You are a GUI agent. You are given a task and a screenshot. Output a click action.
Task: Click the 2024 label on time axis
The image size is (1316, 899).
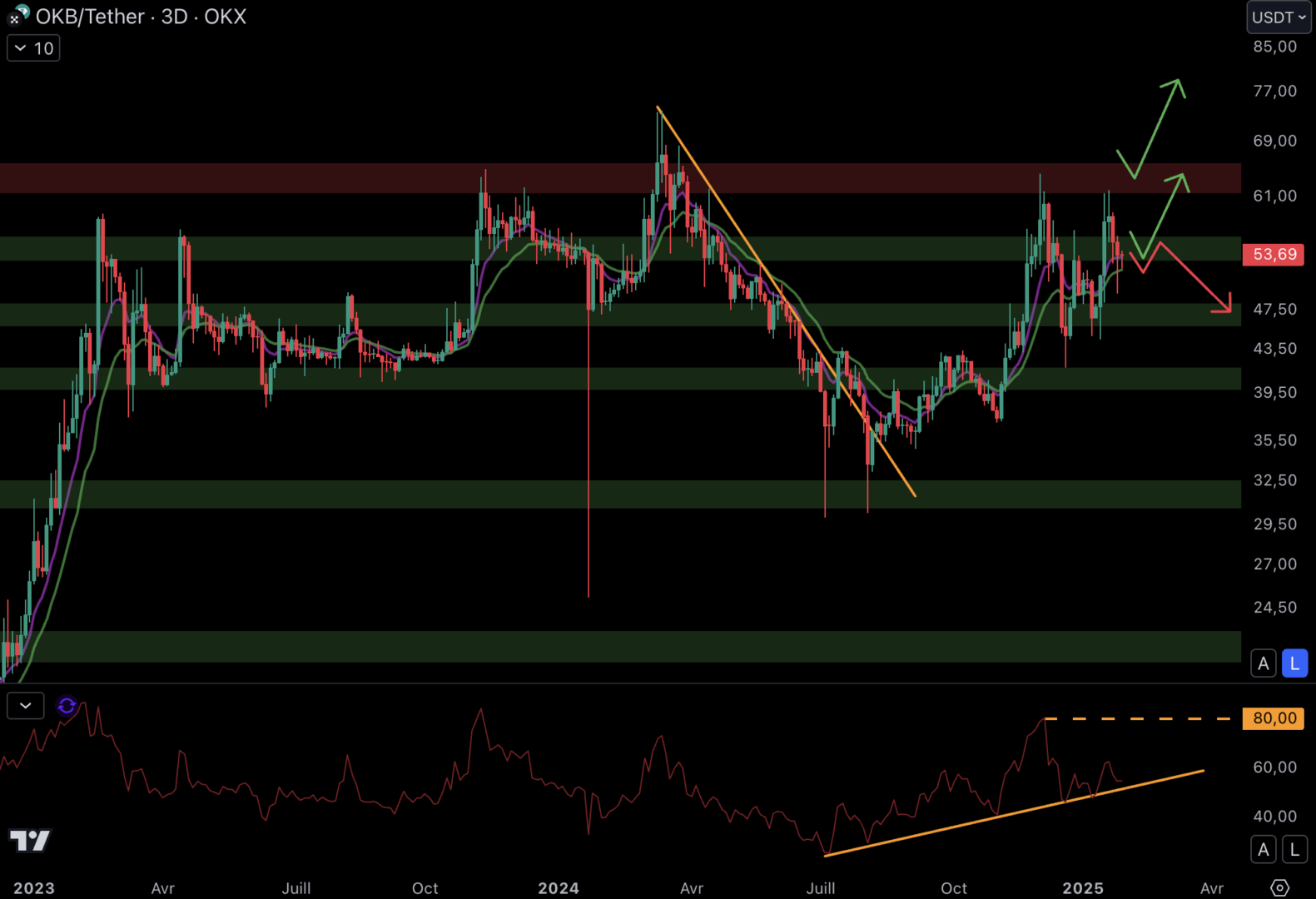[558, 887]
